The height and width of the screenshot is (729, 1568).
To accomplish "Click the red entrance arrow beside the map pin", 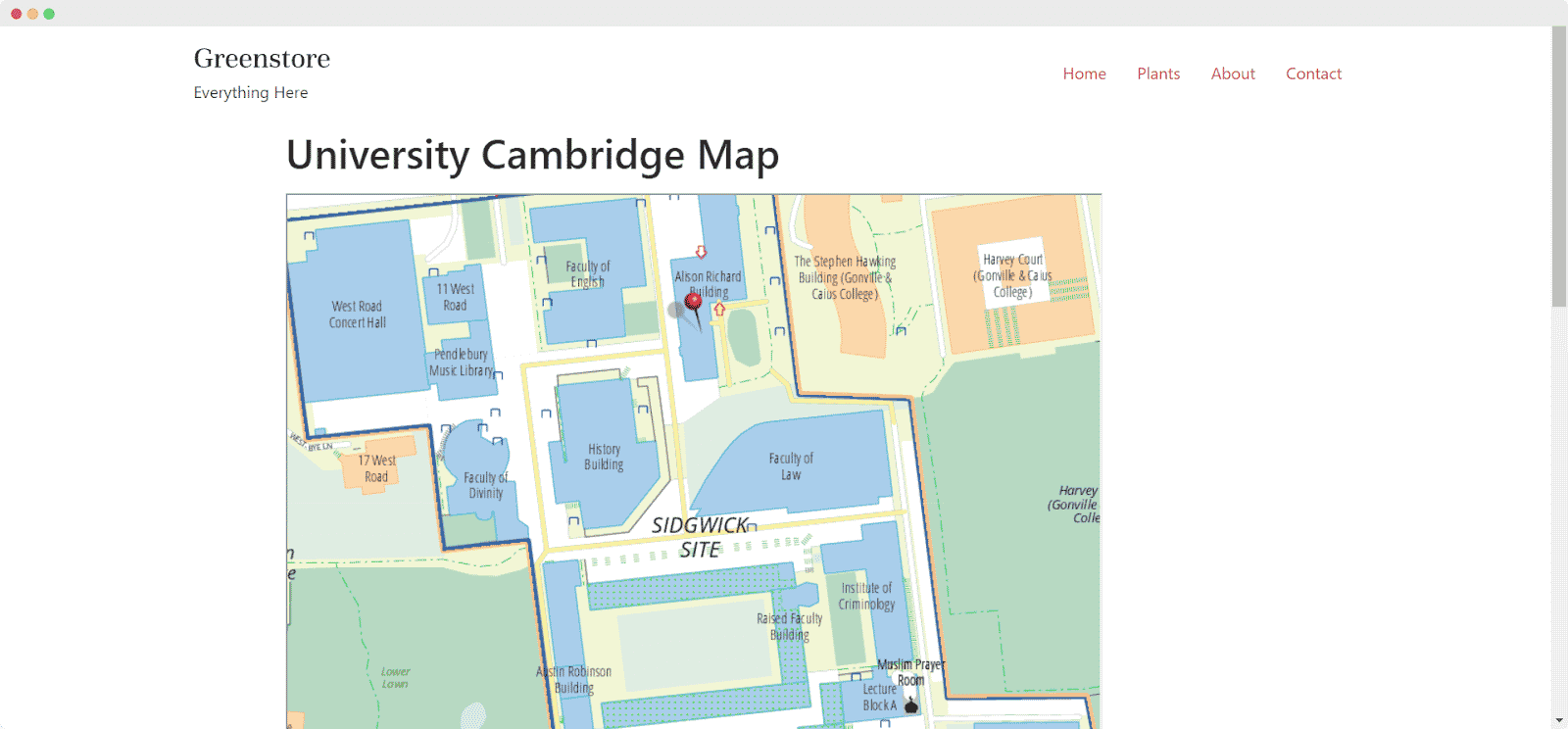I will pyautogui.click(x=719, y=309).
